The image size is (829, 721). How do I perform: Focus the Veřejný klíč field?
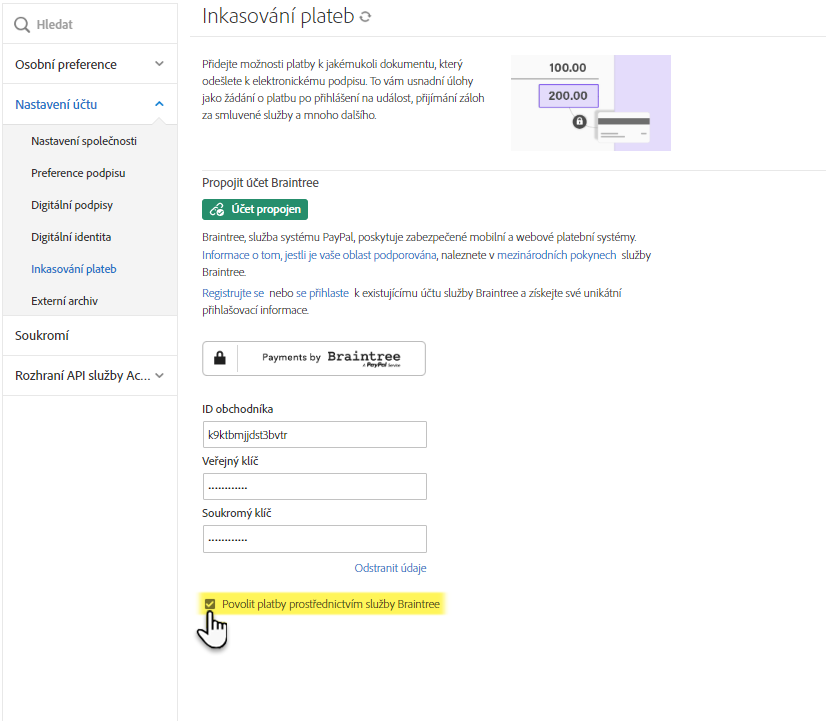314,487
